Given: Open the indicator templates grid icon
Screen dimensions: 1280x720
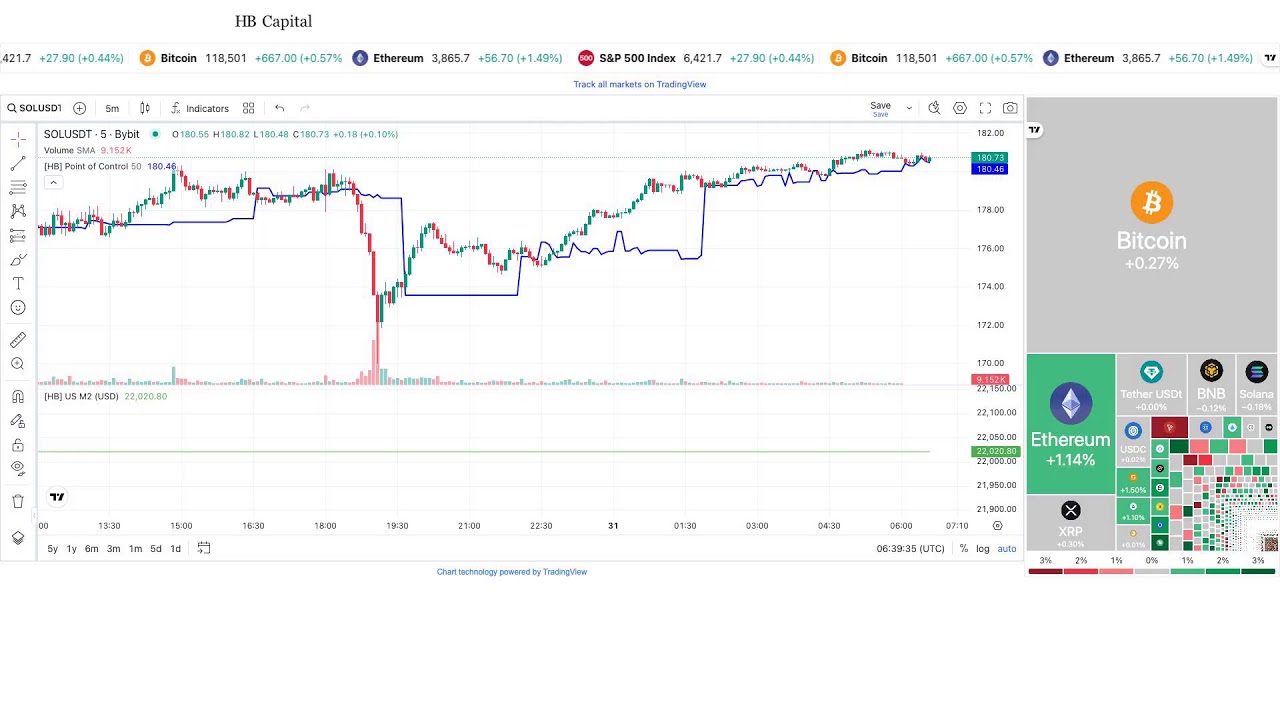Looking at the screenshot, I should tap(248, 108).
